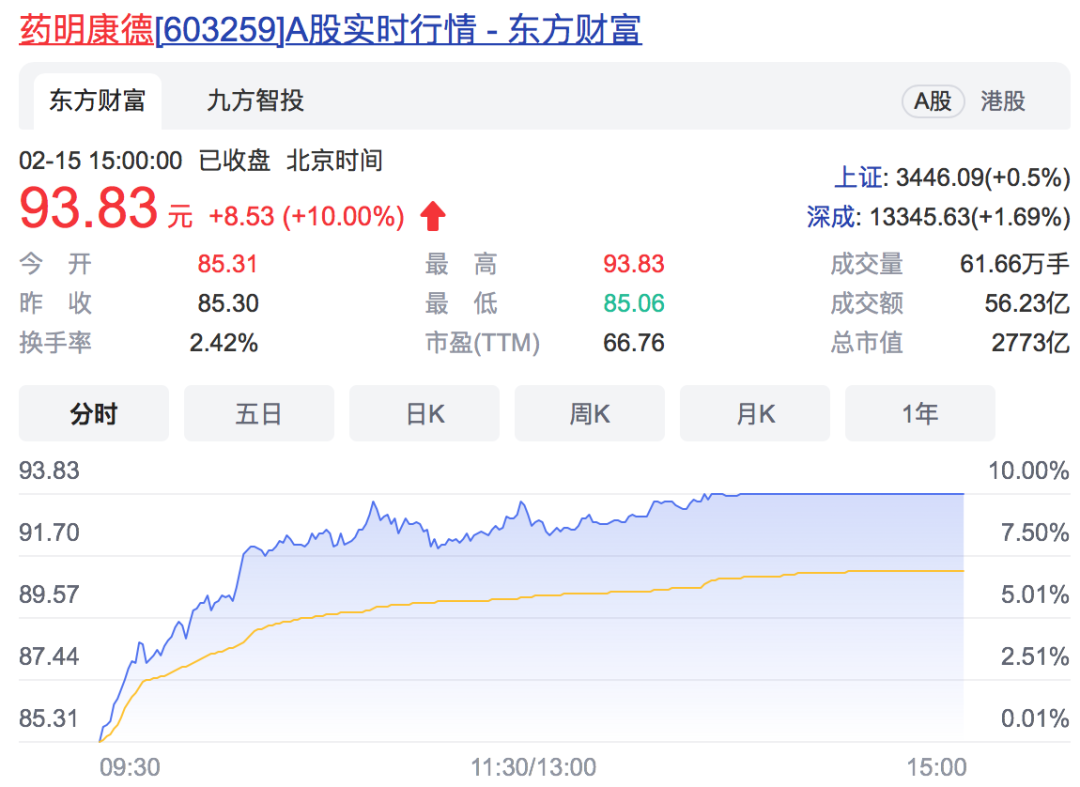1080x787 pixels.
Task: Select the 分时 chart view
Action: [x=94, y=413]
